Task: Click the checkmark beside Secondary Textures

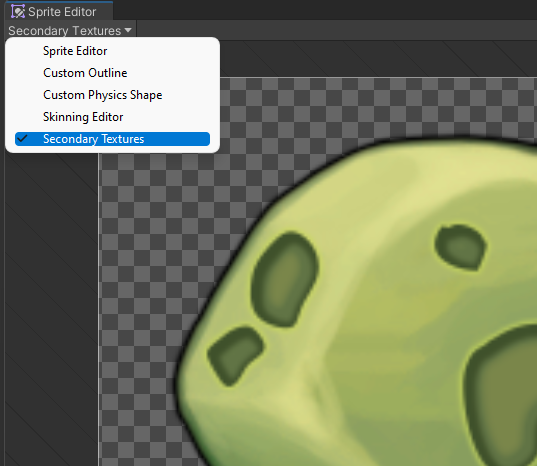Action: click(x=22, y=139)
